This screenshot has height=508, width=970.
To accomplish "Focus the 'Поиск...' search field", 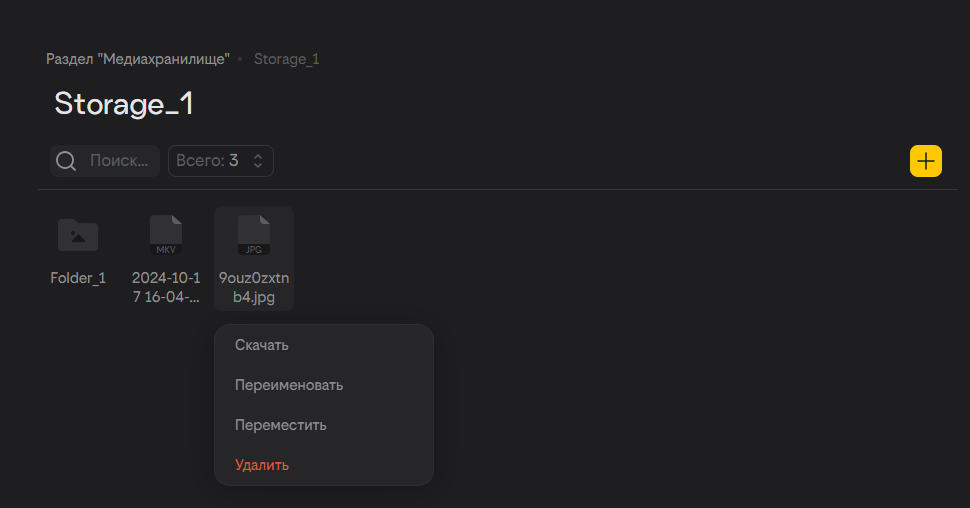I will point(120,161).
